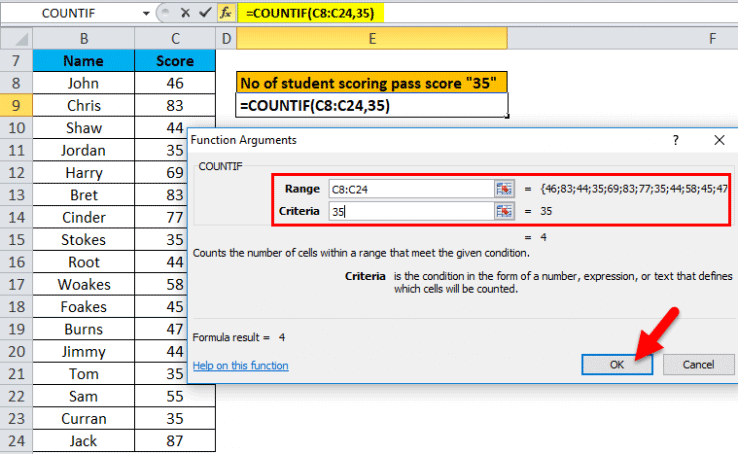This screenshot has width=738, height=454.
Task: Select column B header
Action: click(84, 39)
